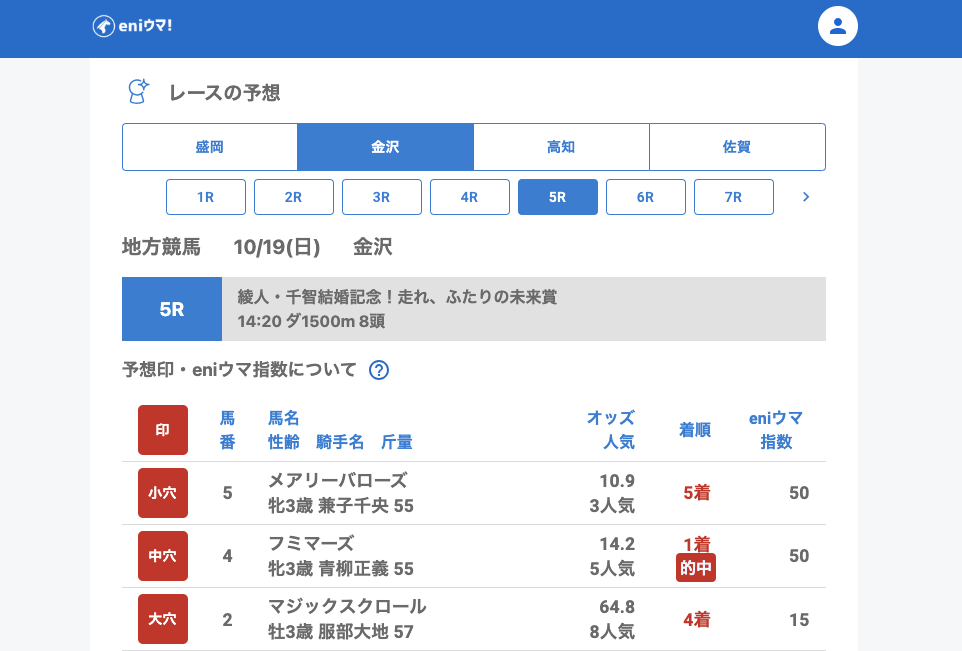962x651 pixels.
Task: Select race 1R button
Action: pos(206,197)
